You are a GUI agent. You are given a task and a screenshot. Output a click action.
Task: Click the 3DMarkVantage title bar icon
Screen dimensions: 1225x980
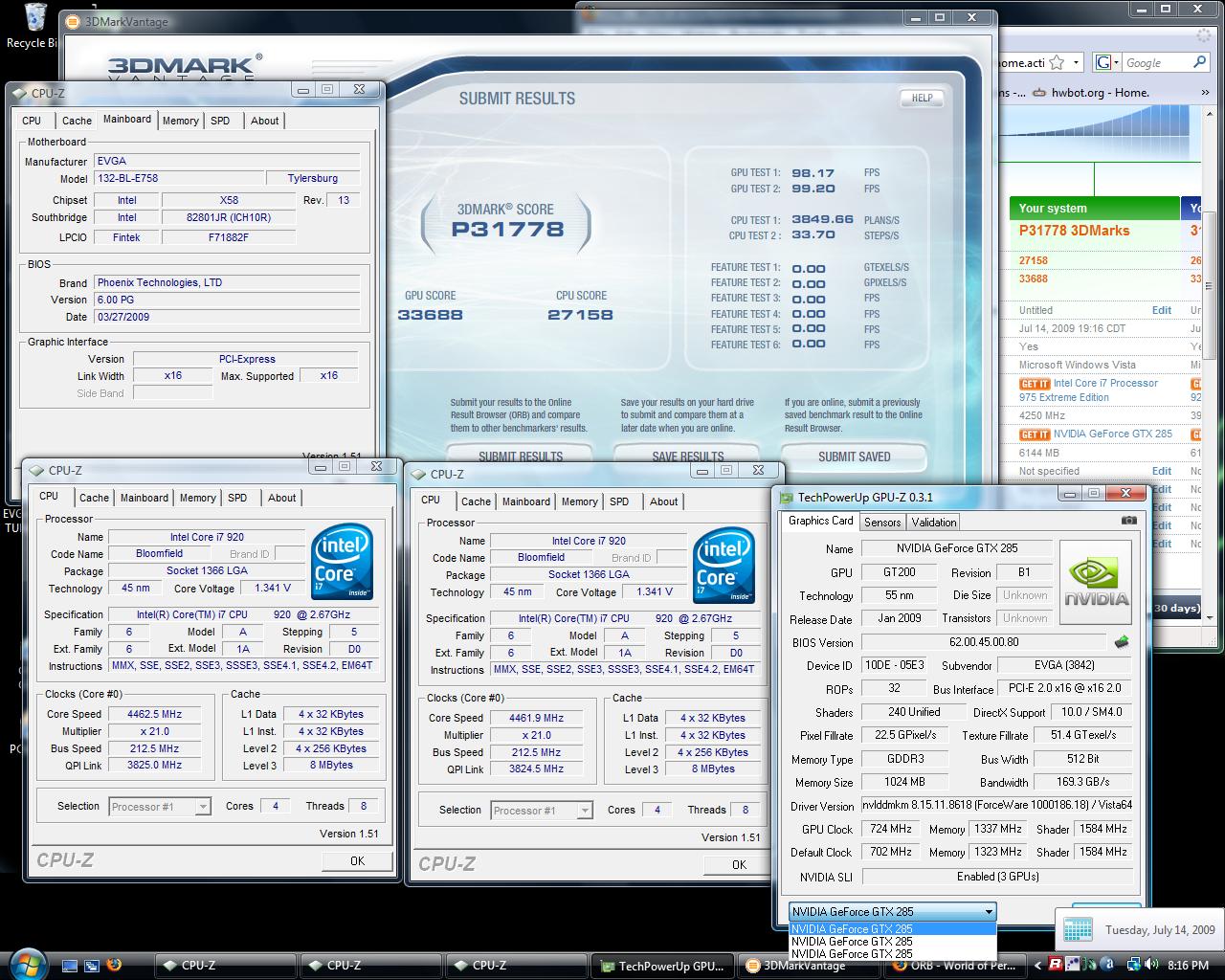point(75,20)
